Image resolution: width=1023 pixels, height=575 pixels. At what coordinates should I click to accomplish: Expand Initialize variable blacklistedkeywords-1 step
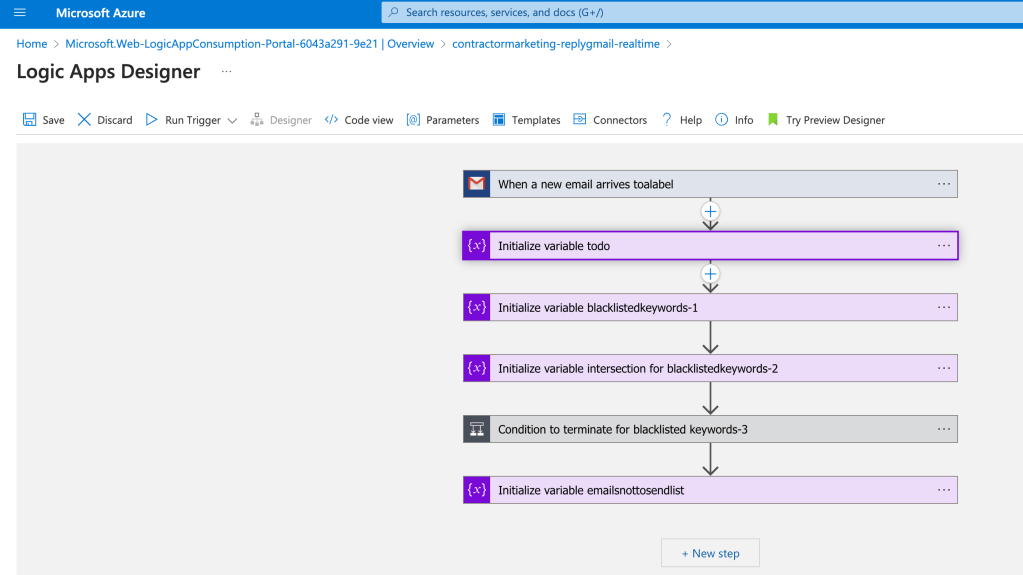click(x=710, y=307)
